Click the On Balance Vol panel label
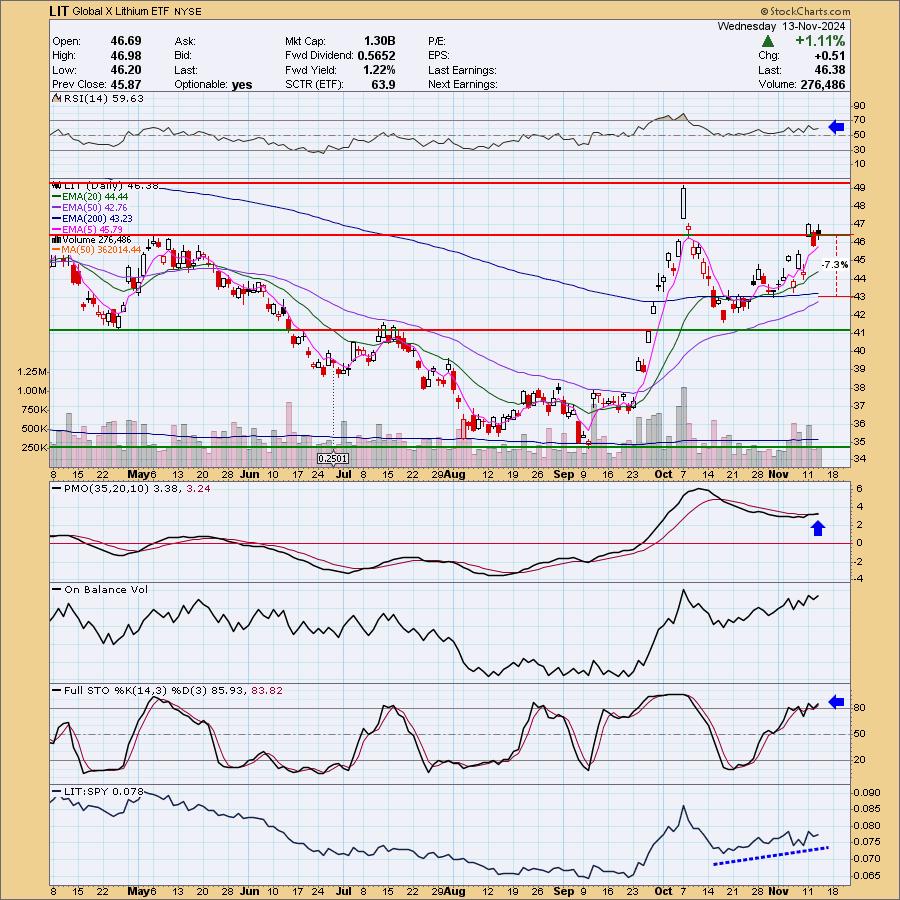This screenshot has width=900, height=900. 106,589
